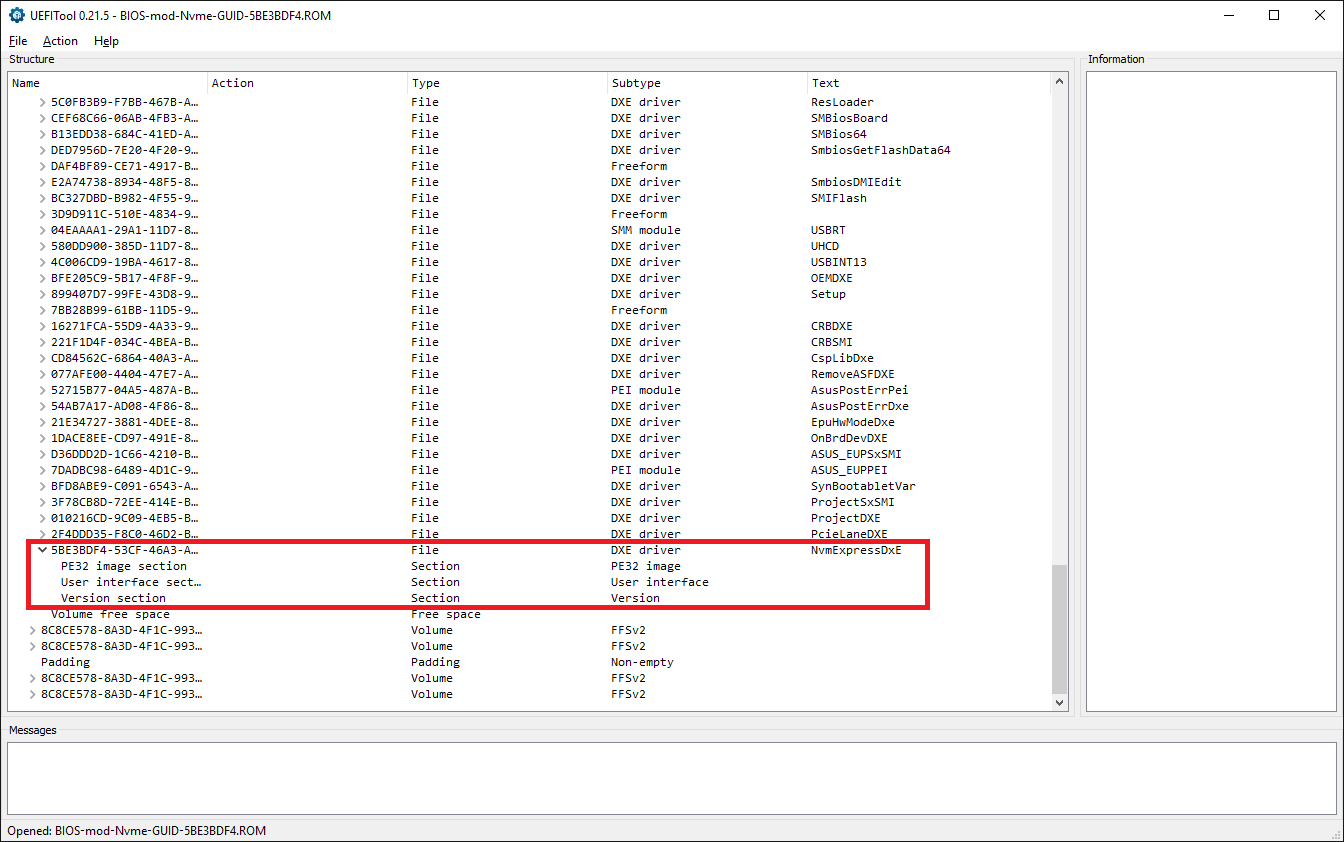Click the CspLibDxe text cell
The image size is (1344, 842).
pyautogui.click(x=841, y=358)
